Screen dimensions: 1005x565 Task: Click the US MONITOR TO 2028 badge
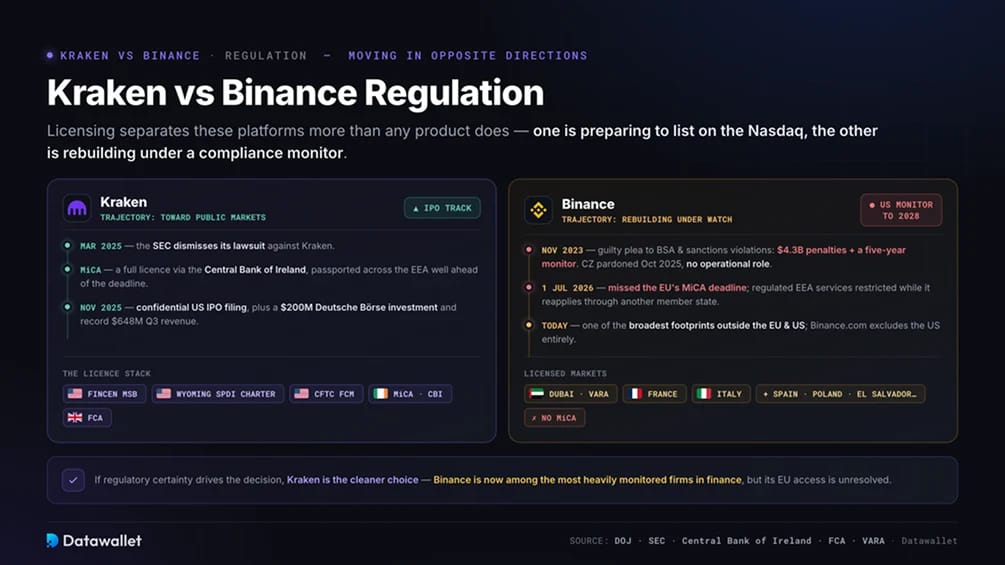pyautogui.click(x=901, y=210)
